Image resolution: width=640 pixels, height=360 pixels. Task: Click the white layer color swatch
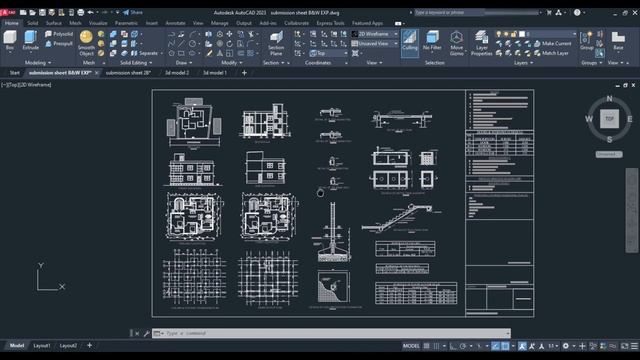(522, 34)
